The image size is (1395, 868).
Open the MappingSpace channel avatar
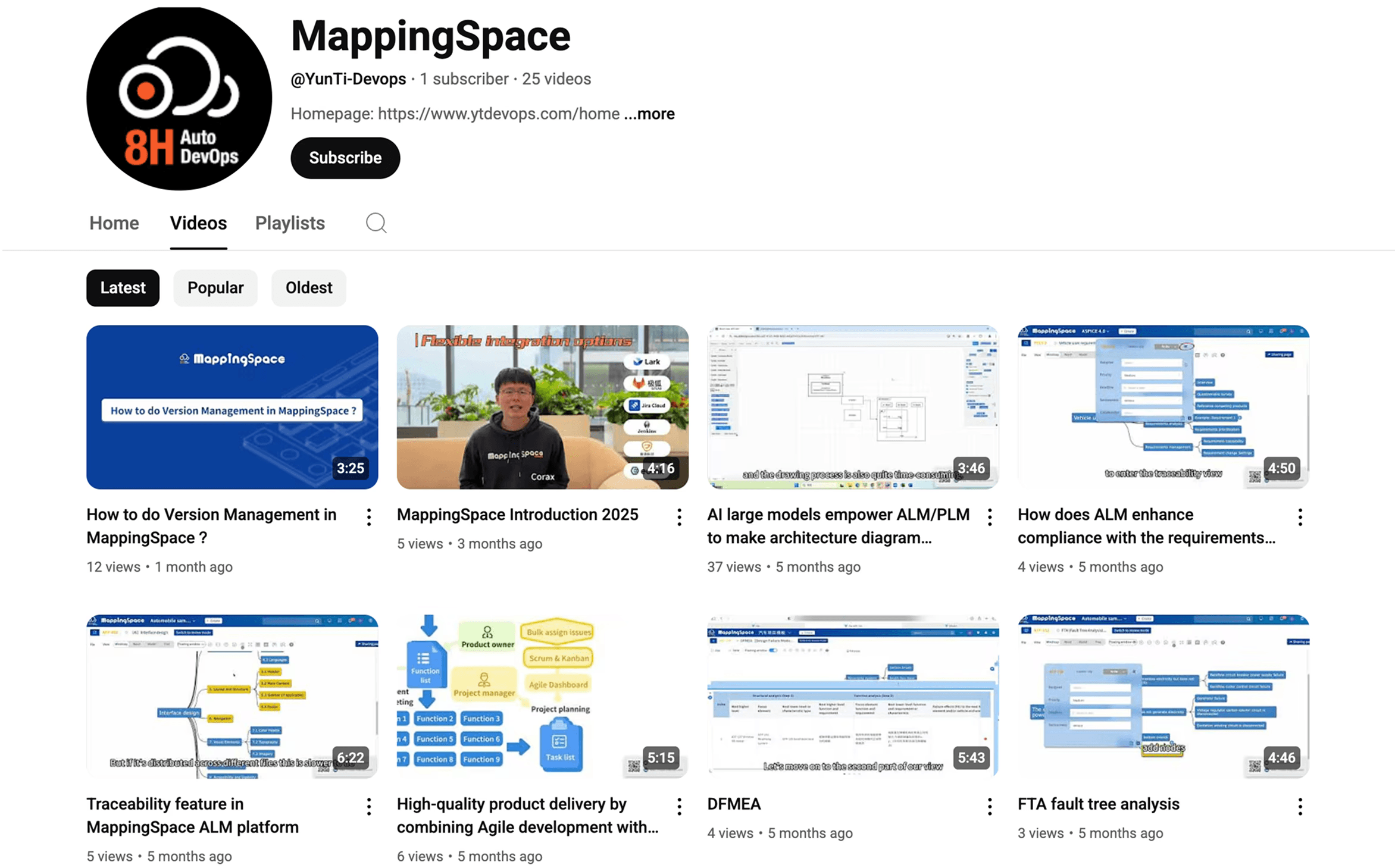(x=179, y=98)
